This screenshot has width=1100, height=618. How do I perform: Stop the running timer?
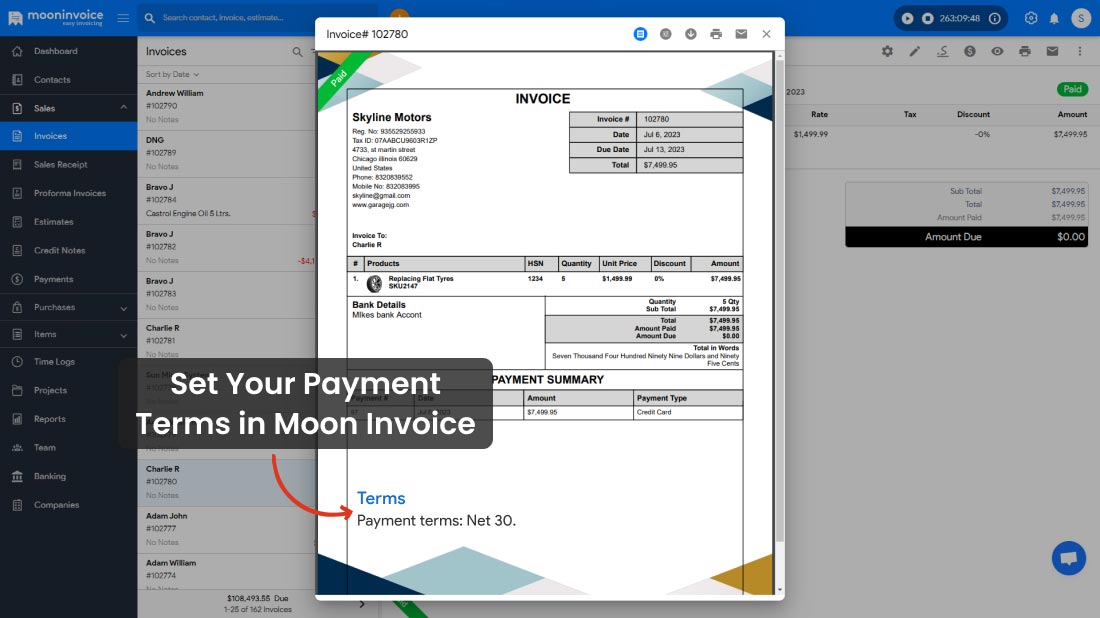point(927,18)
